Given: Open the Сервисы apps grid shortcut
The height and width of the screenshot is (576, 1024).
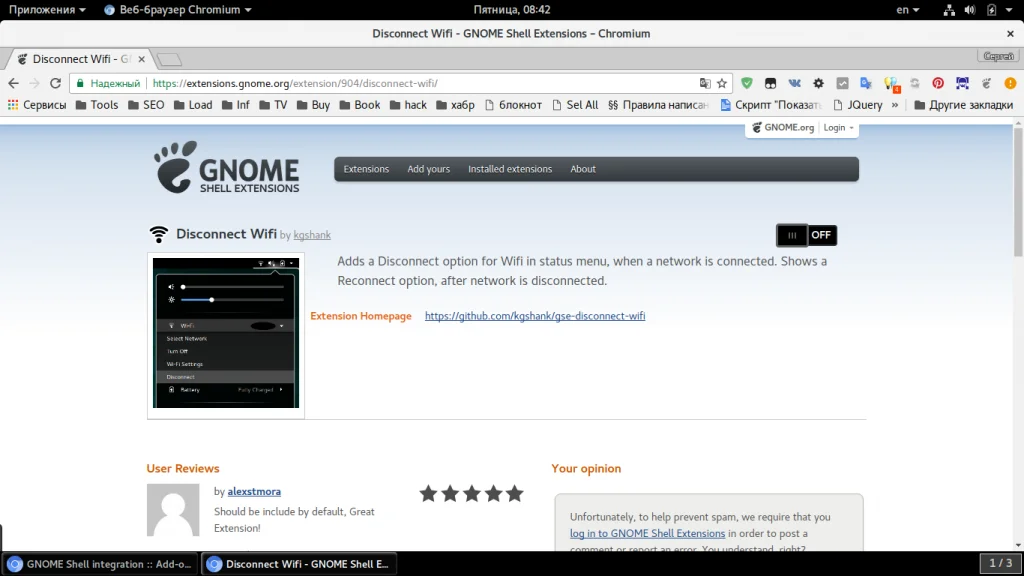Looking at the screenshot, I should pyautogui.click(x=37, y=104).
